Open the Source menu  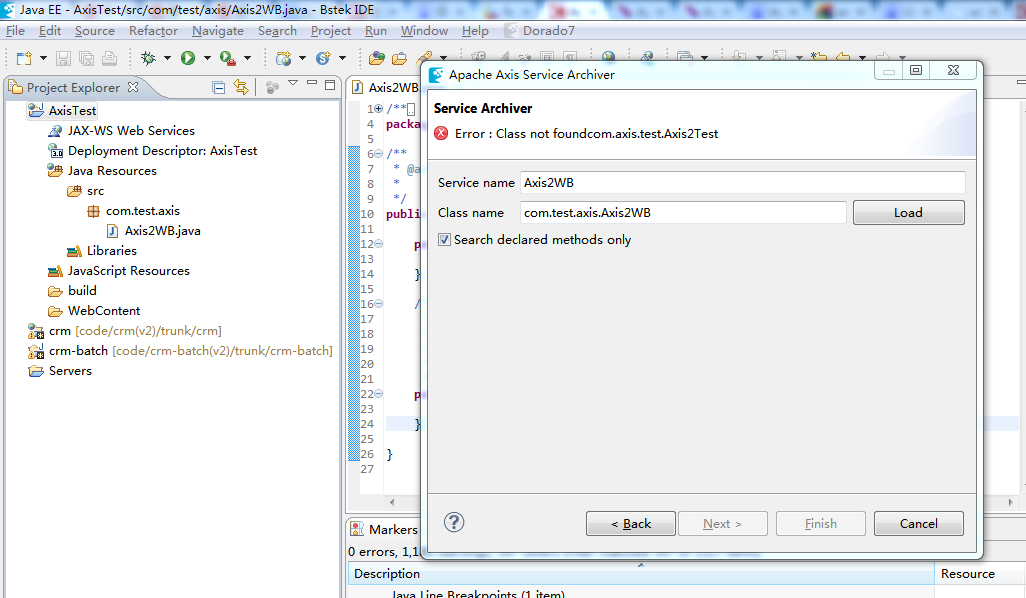94,31
